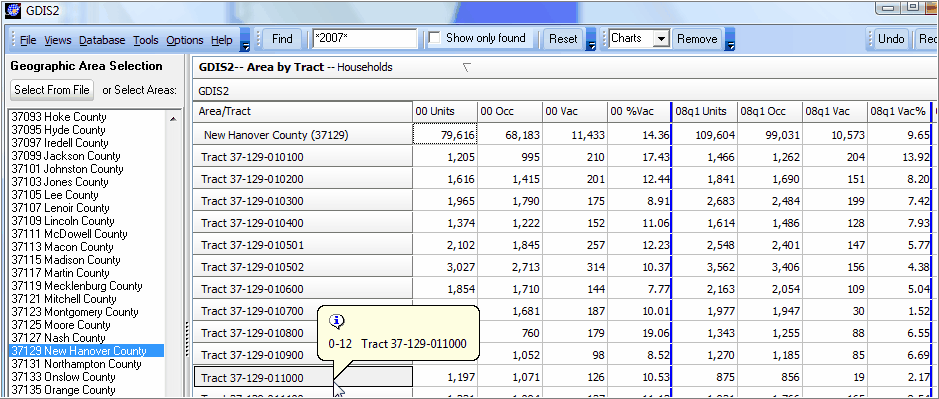The width and height of the screenshot is (939, 399).
Task: Click the Select From File button
Action: pos(52,90)
